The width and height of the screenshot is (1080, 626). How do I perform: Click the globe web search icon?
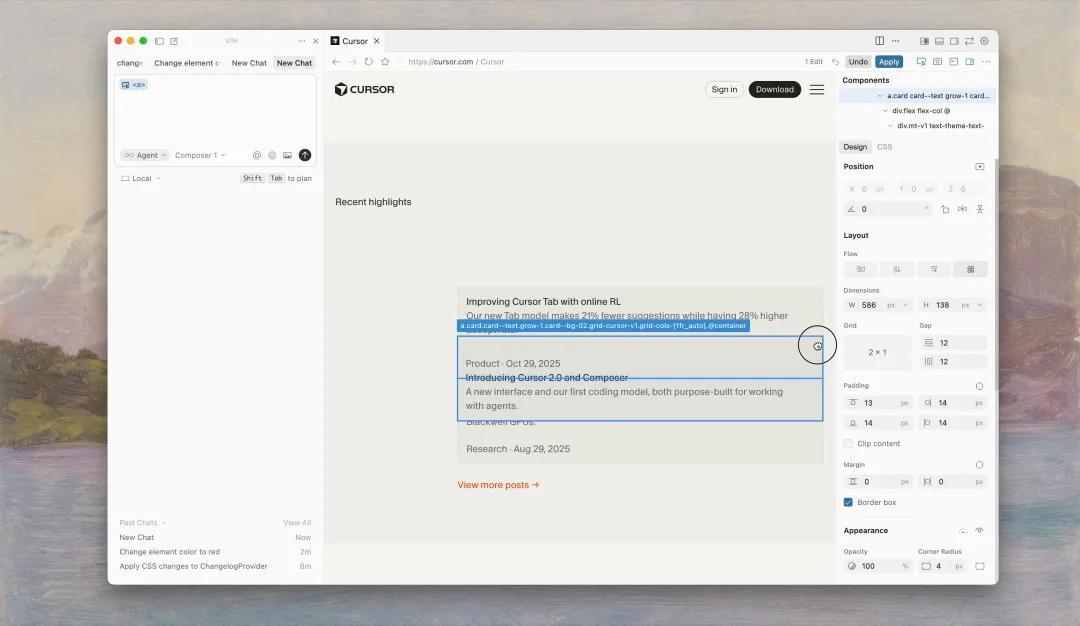(272, 155)
